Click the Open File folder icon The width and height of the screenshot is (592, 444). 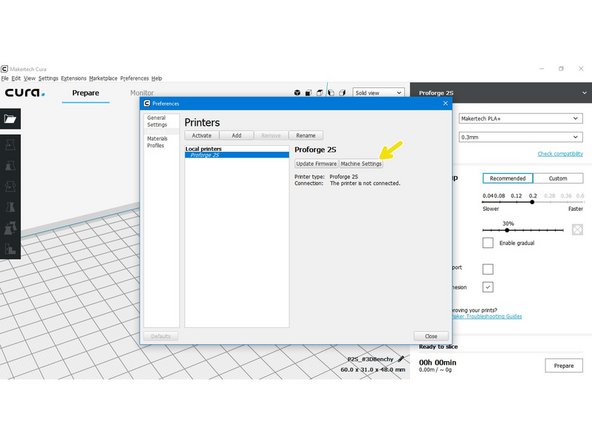click(x=10, y=119)
